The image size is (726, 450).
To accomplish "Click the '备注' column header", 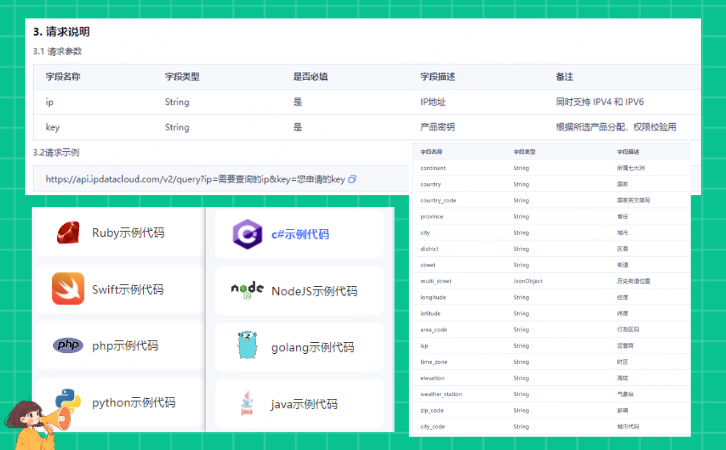I will (x=564, y=77).
